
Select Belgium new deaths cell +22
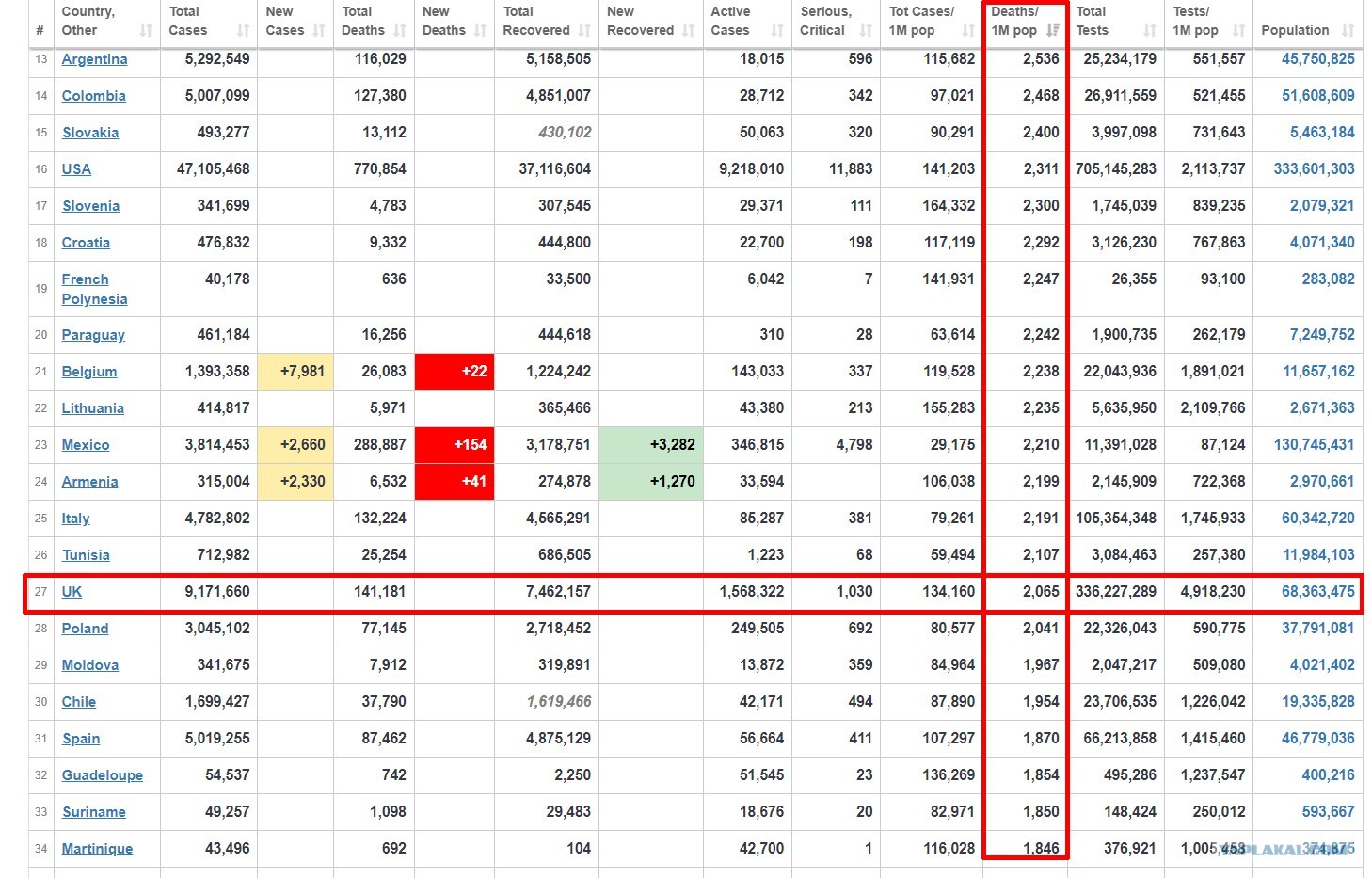(455, 372)
